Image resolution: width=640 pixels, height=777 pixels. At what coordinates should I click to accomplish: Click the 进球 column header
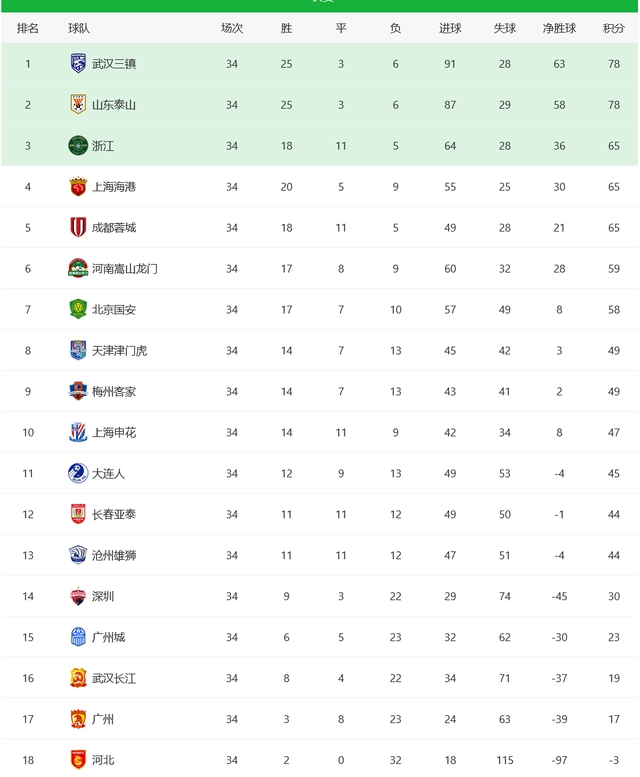pyautogui.click(x=450, y=28)
